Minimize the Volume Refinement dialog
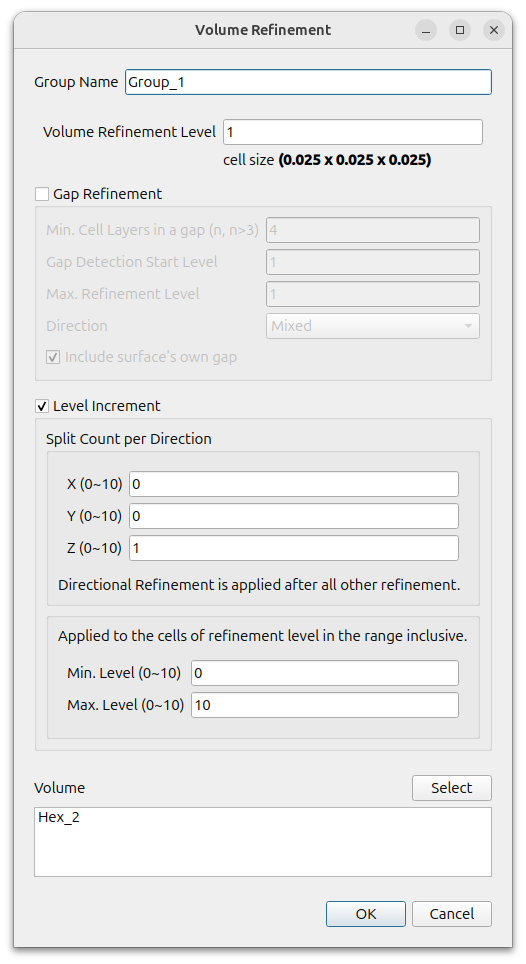526x964 pixels. click(x=426, y=30)
